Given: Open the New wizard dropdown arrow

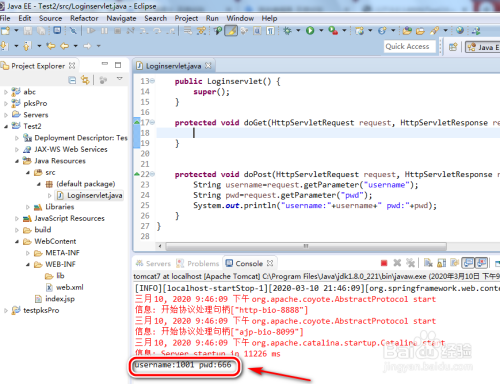Looking at the screenshot, I should [16, 31].
